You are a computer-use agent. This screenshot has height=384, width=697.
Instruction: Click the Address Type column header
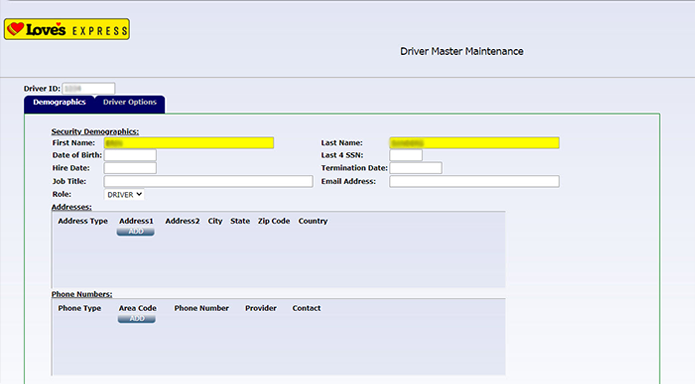[x=83, y=221]
